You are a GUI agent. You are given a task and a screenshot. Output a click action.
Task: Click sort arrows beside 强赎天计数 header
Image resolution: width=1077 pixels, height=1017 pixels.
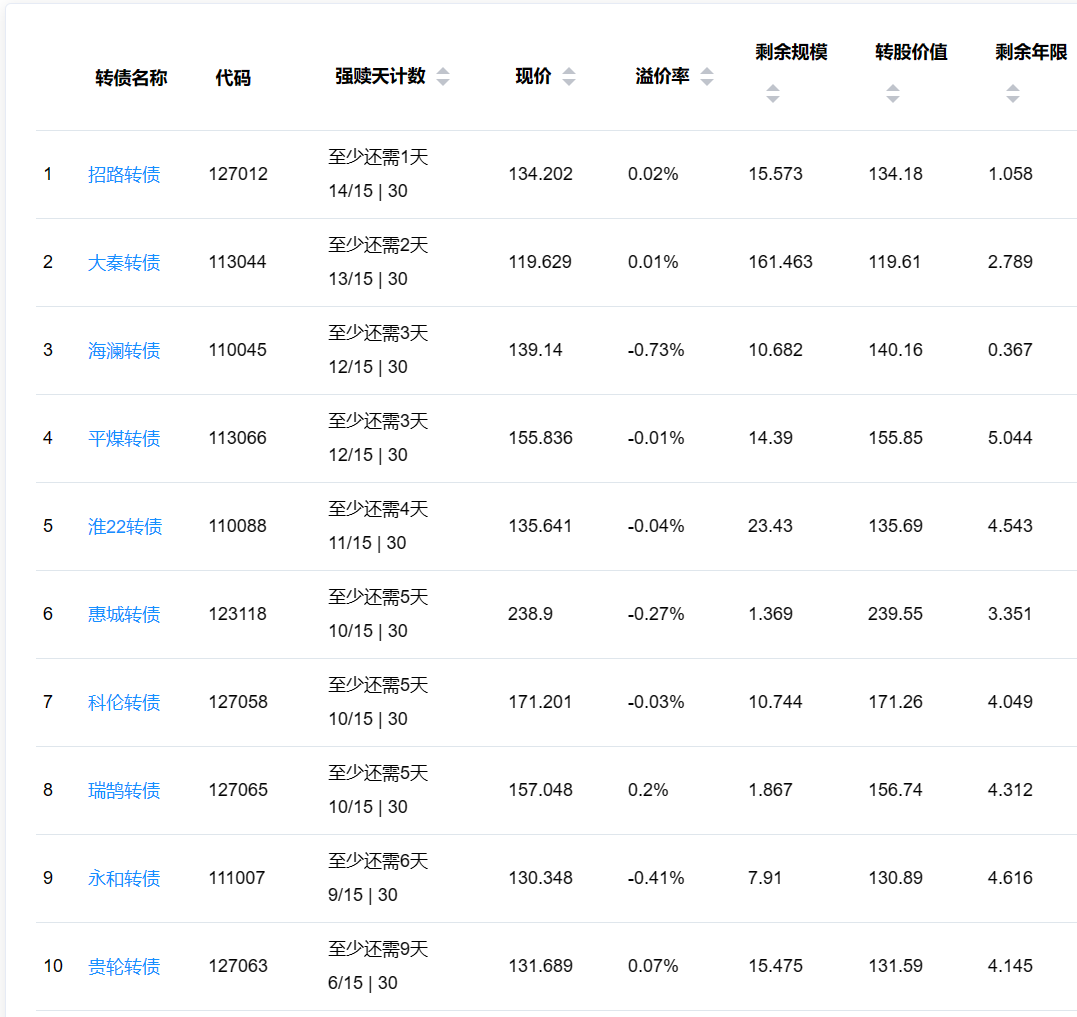443,77
